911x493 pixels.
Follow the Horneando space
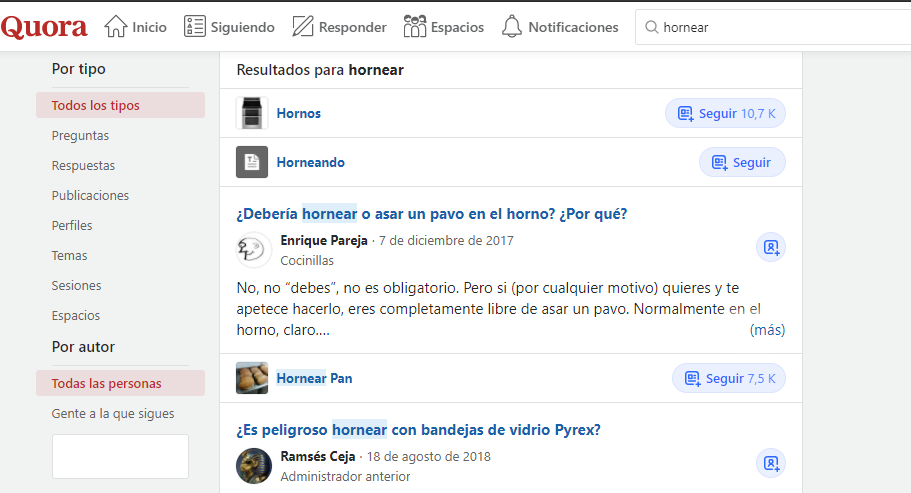741,162
